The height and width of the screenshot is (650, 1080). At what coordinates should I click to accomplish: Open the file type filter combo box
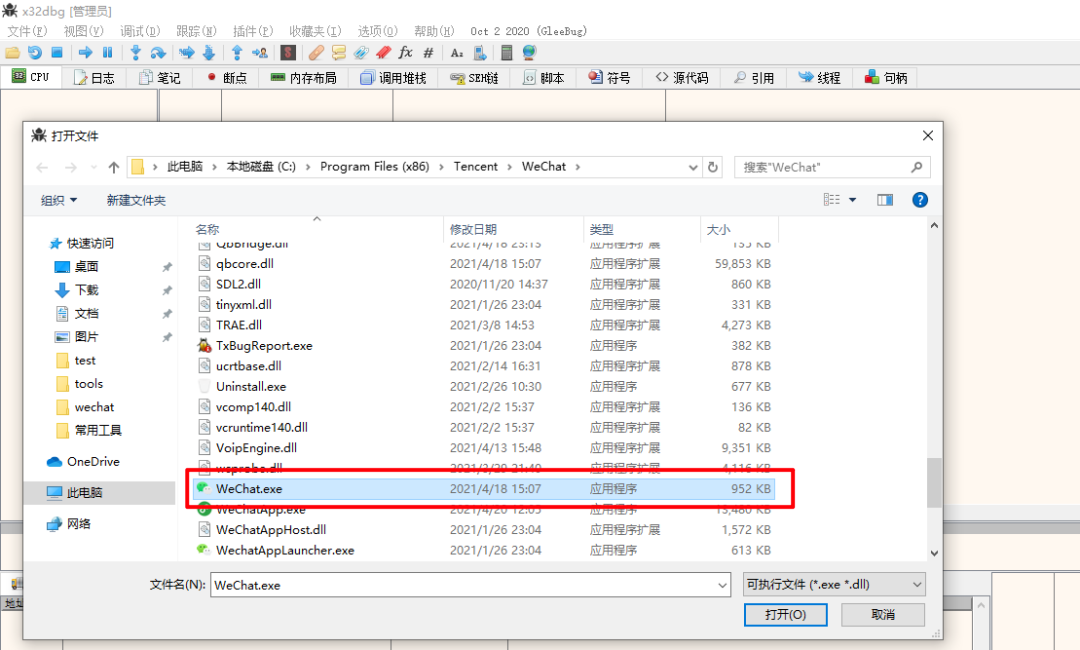834,585
